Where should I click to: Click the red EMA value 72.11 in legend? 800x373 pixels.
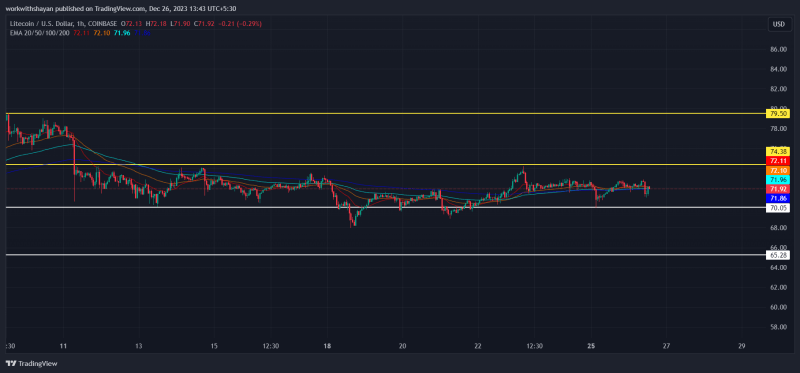[81, 33]
